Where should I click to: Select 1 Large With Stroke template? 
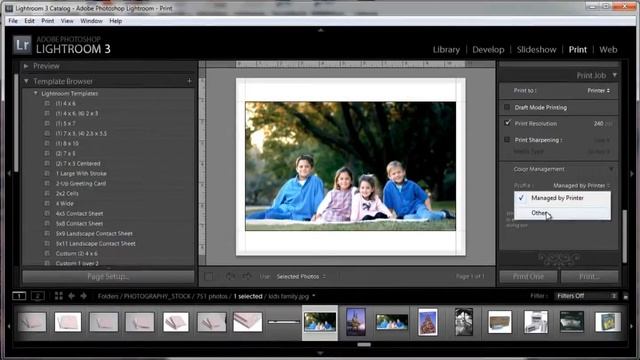[81, 173]
